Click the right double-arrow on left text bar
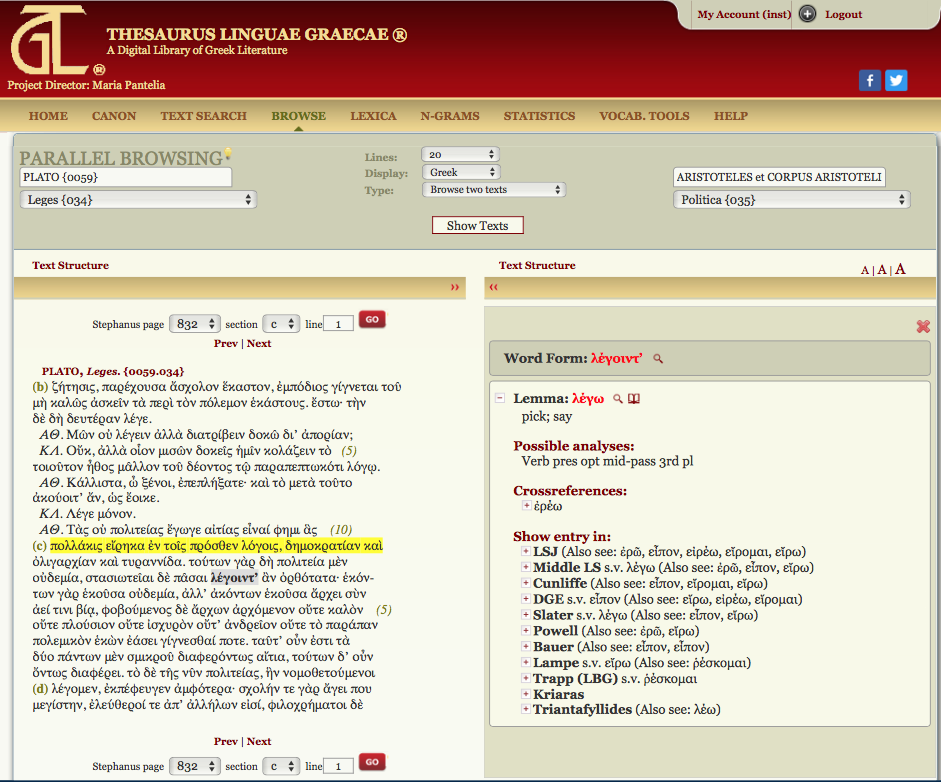 pyautogui.click(x=455, y=288)
